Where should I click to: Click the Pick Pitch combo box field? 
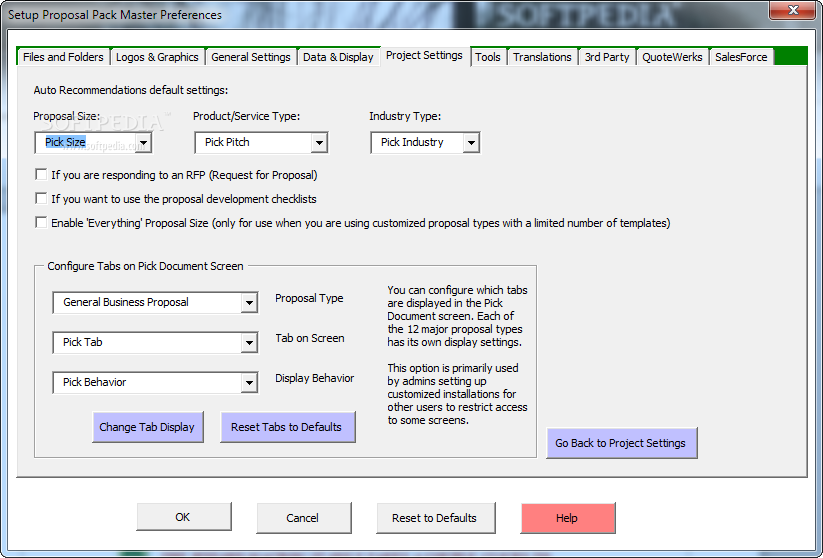pos(261,142)
